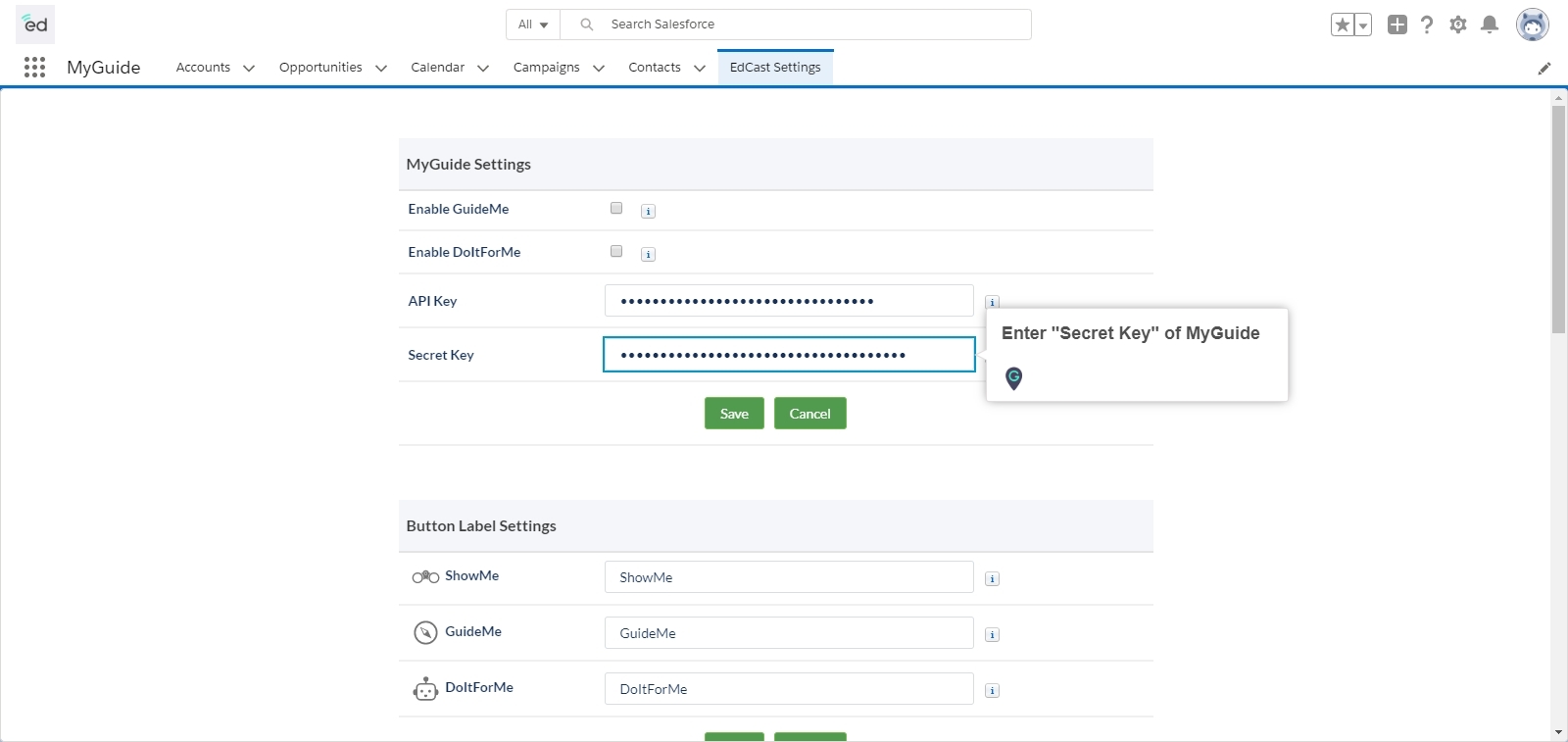Expand the Campaigns tab dropdown chevron
Image resolution: width=1568 pixels, height=742 pixels.
click(599, 68)
